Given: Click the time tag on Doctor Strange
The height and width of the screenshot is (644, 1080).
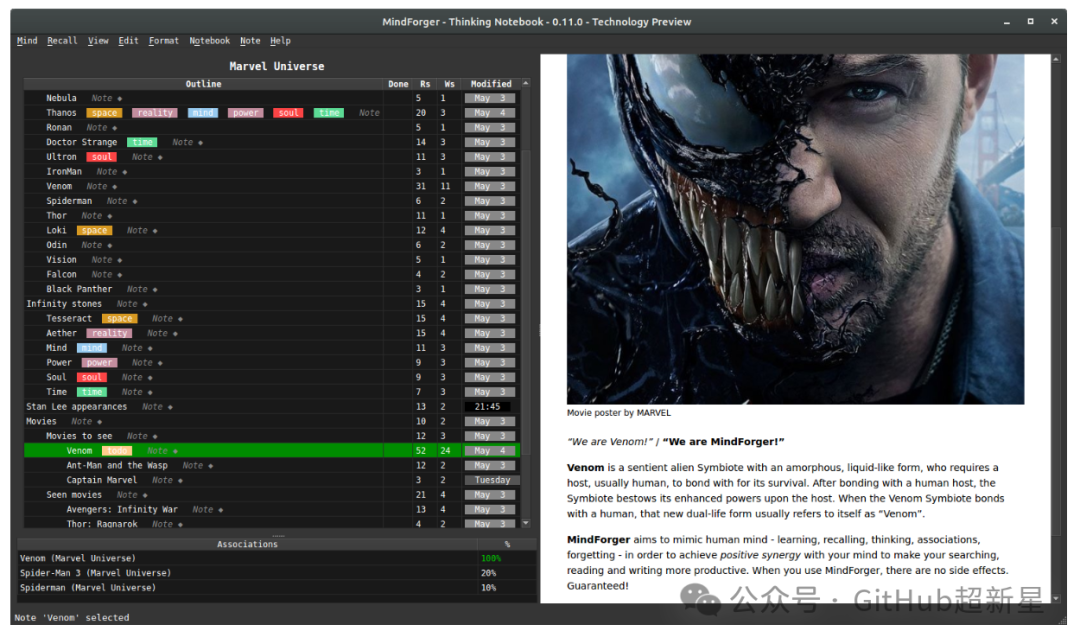Looking at the screenshot, I should (142, 143).
